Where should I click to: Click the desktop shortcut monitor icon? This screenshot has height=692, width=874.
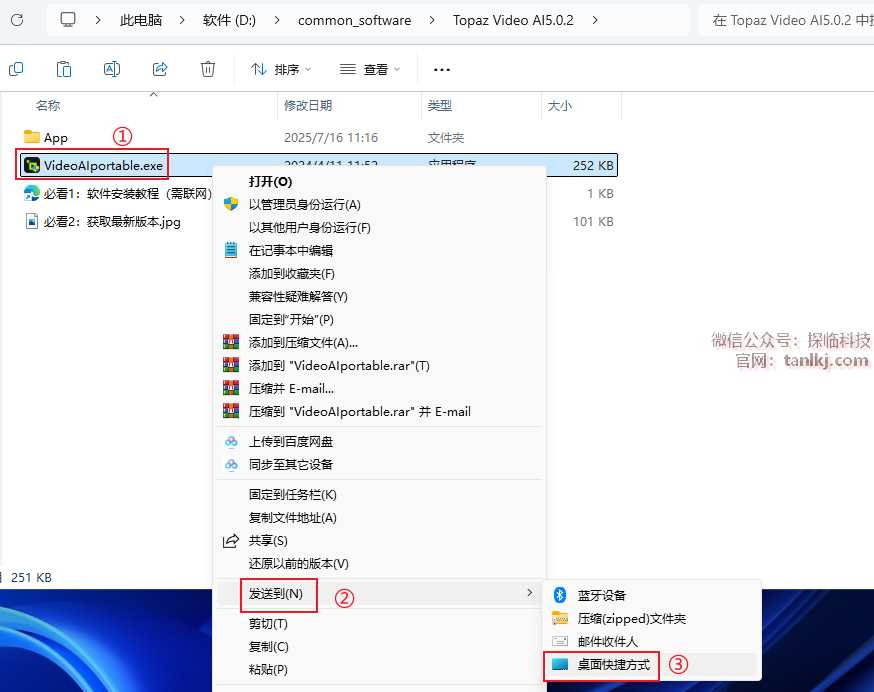(x=560, y=664)
